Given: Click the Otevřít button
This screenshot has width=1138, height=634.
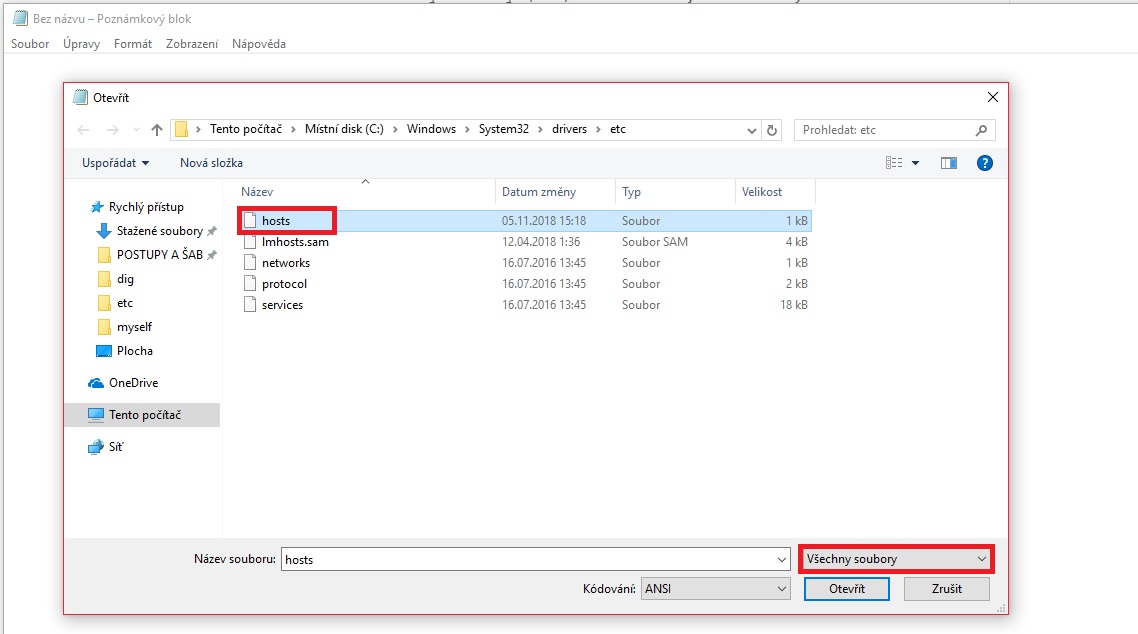Looking at the screenshot, I should coord(846,589).
